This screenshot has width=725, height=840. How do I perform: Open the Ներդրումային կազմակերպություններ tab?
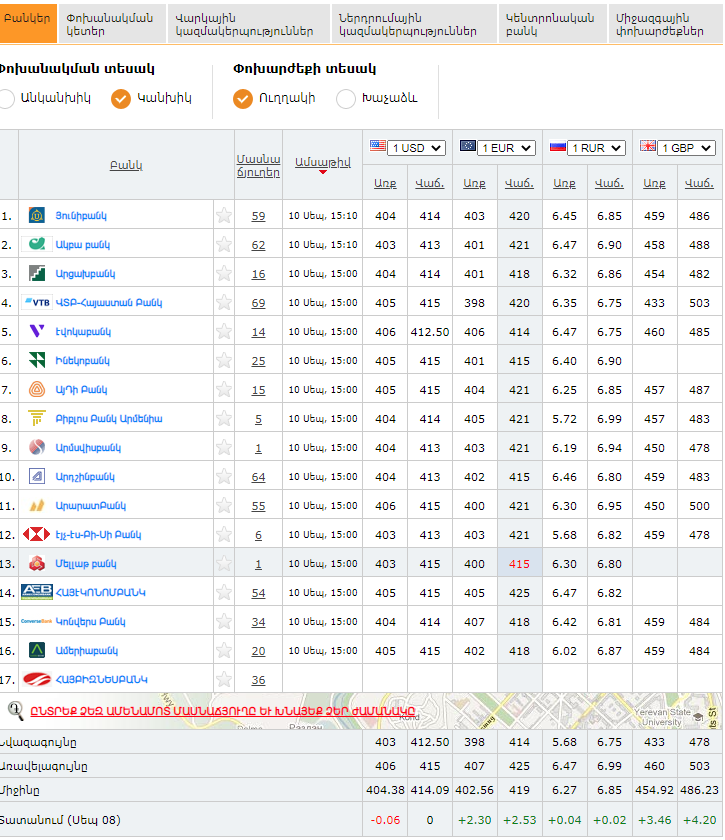click(414, 24)
